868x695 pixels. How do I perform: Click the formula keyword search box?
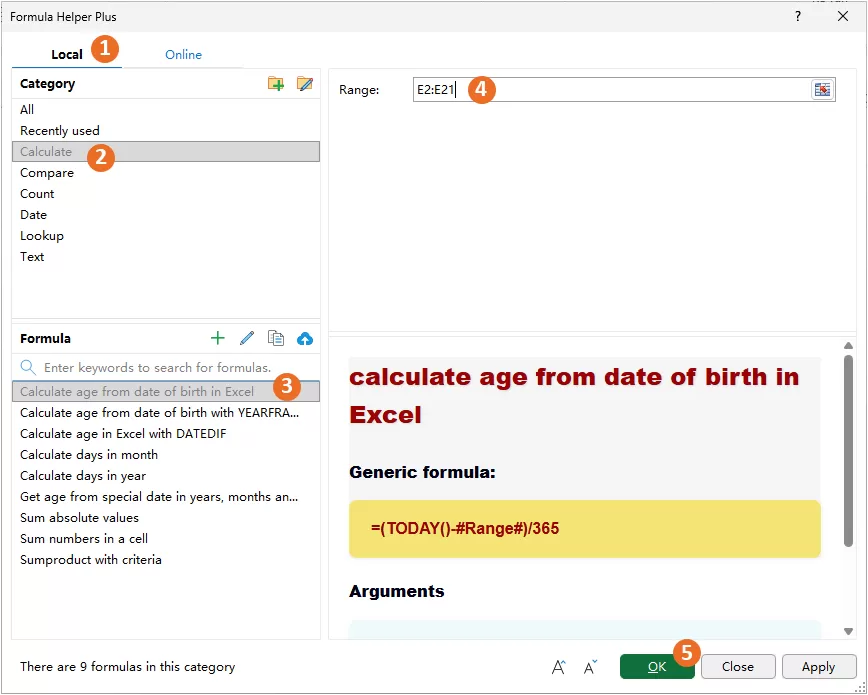(x=166, y=367)
